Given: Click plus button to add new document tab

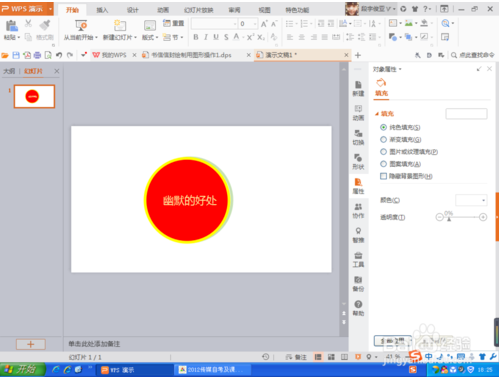Looking at the screenshot, I should tap(358, 55).
